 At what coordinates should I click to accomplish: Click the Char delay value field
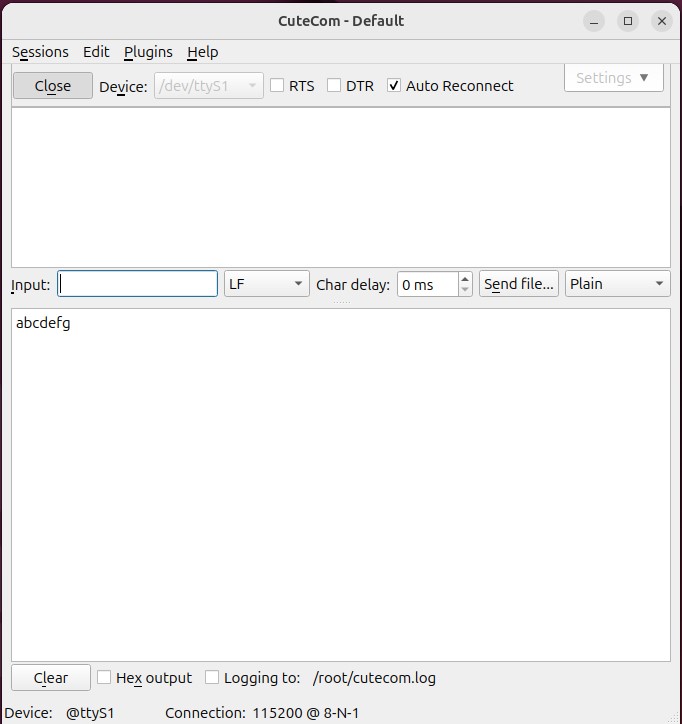tap(429, 284)
